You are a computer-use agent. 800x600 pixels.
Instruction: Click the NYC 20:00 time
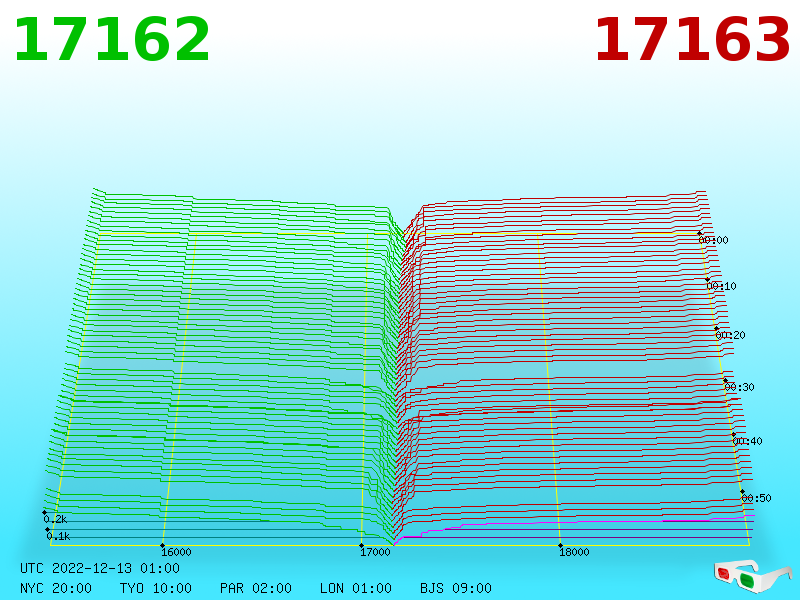coord(56,588)
